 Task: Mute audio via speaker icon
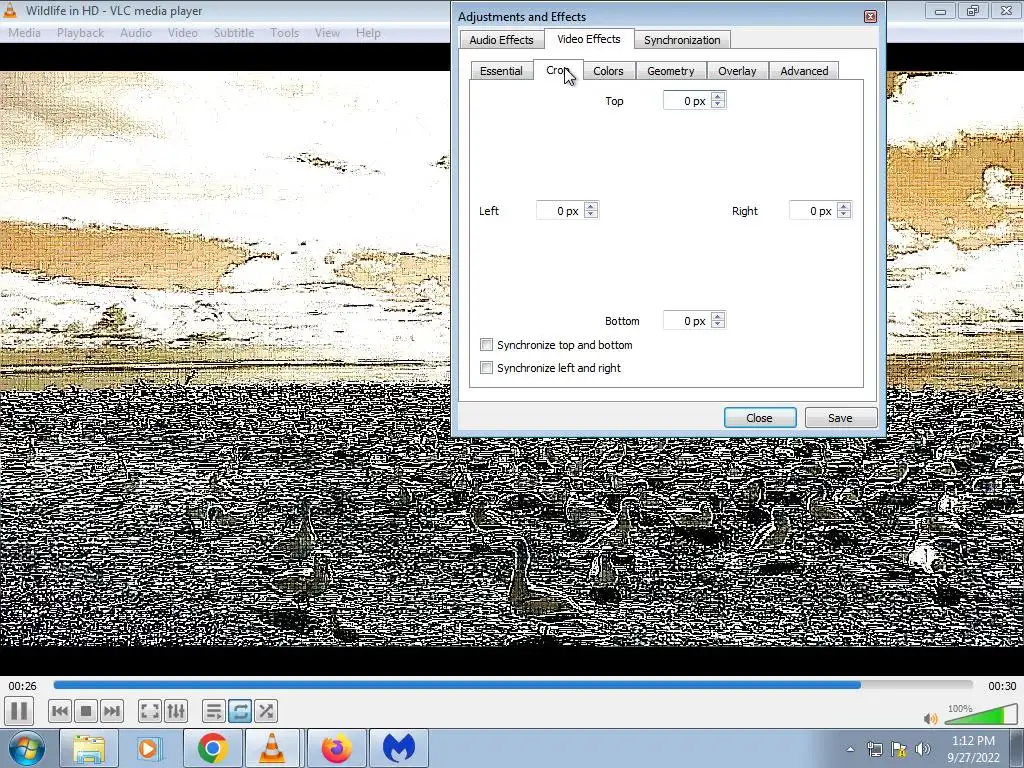pyautogui.click(x=931, y=719)
